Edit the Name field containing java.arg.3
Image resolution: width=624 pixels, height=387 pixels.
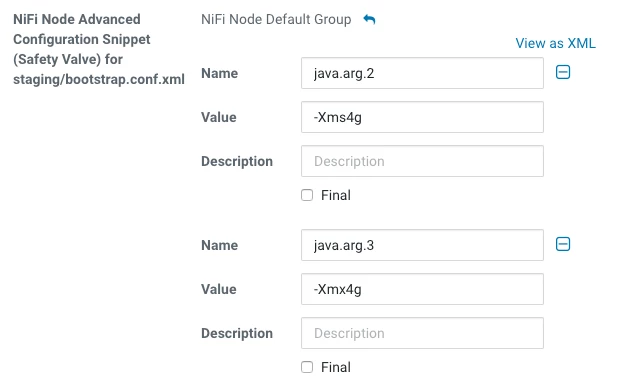pos(422,245)
